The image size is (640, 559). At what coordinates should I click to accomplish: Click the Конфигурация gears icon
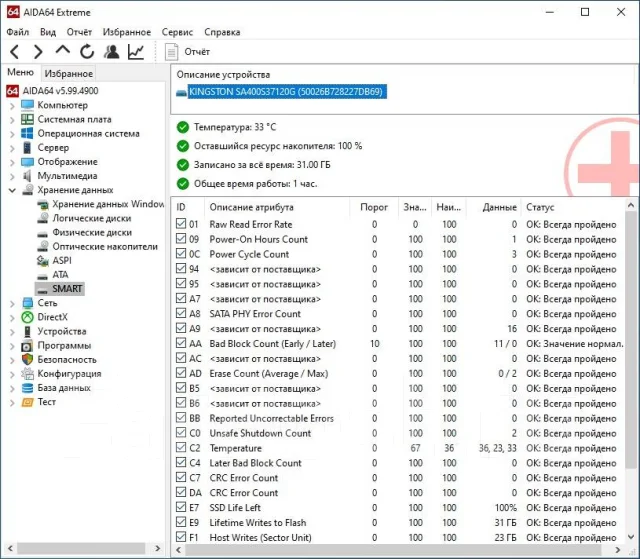(x=27, y=374)
